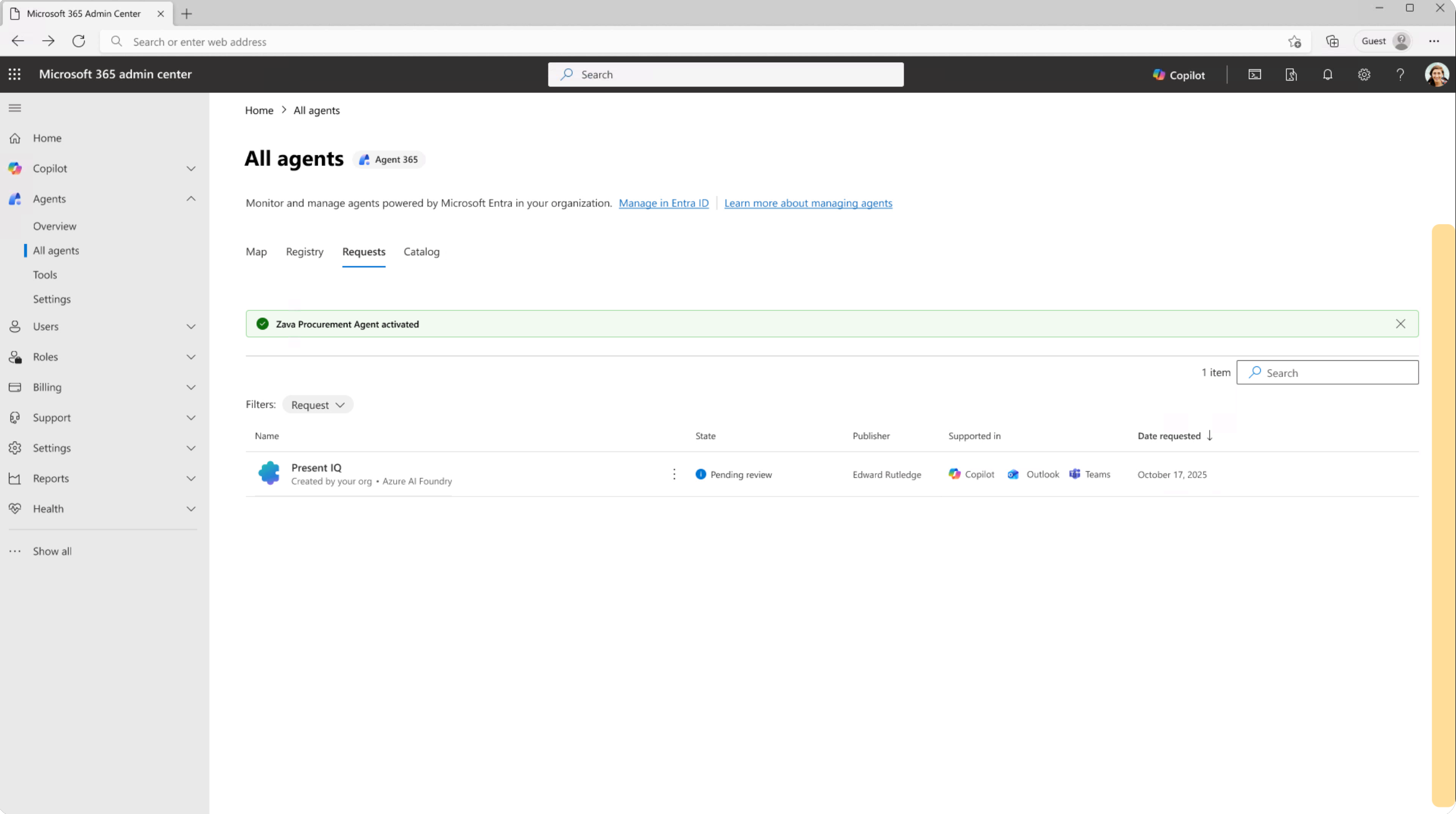Click the Copilot icon in Supported in
The width and height of the screenshot is (1456, 814).
click(x=955, y=474)
